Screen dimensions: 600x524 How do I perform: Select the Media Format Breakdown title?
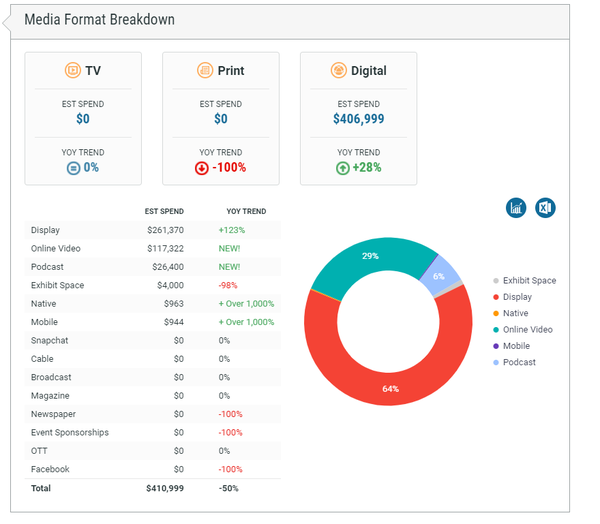[x=99, y=20]
